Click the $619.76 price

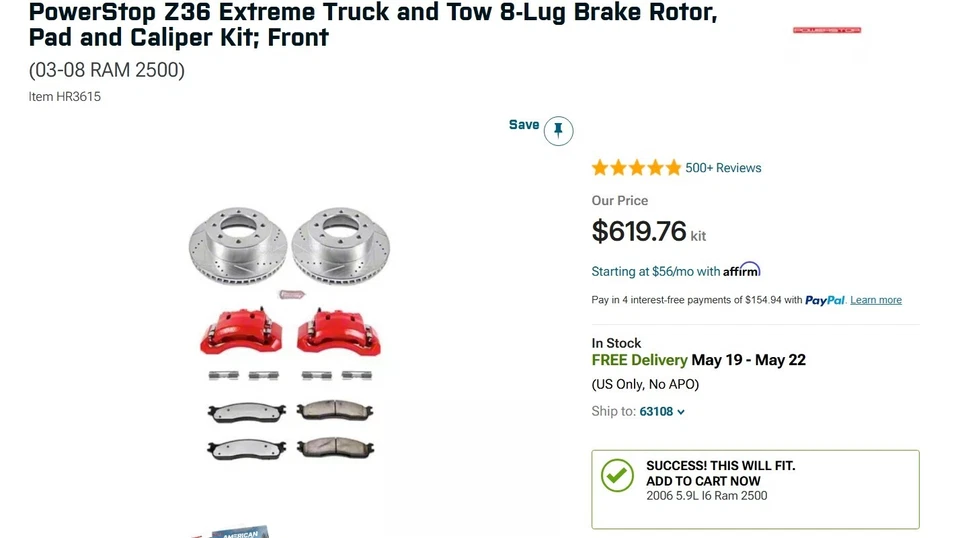[x=639, y=232]
